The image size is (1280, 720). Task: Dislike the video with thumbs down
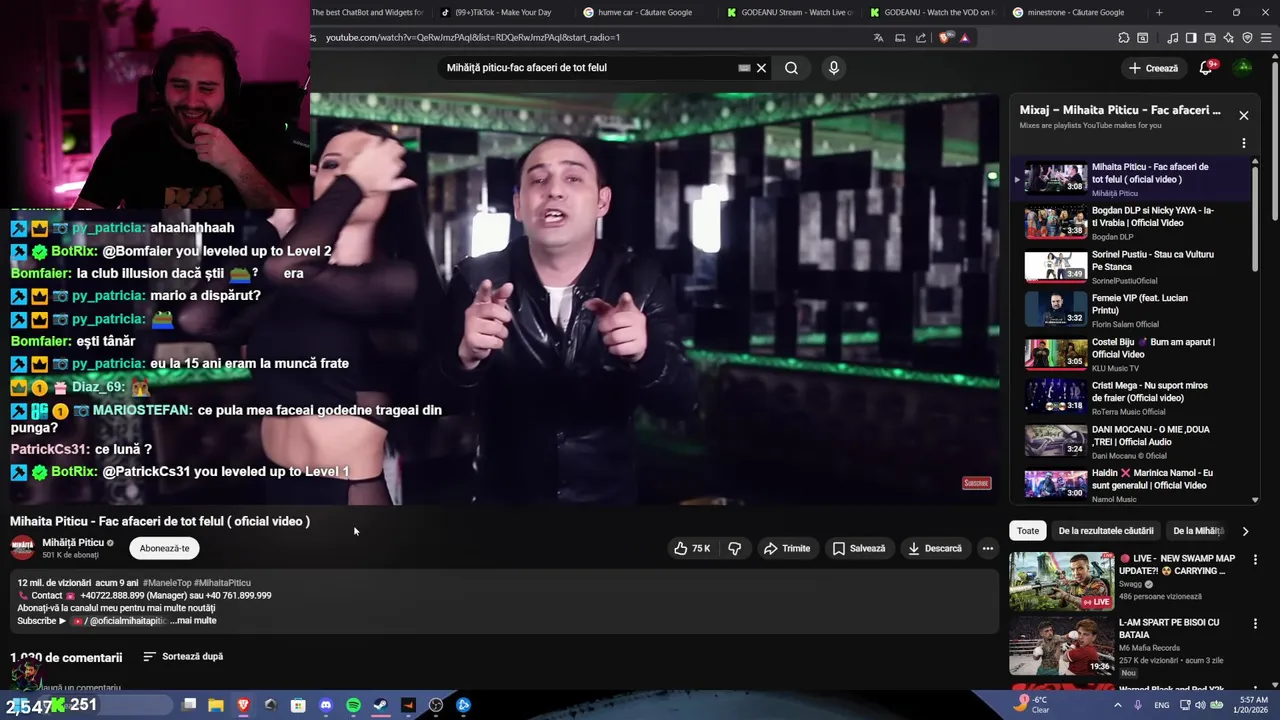click(x=734, y=548)
